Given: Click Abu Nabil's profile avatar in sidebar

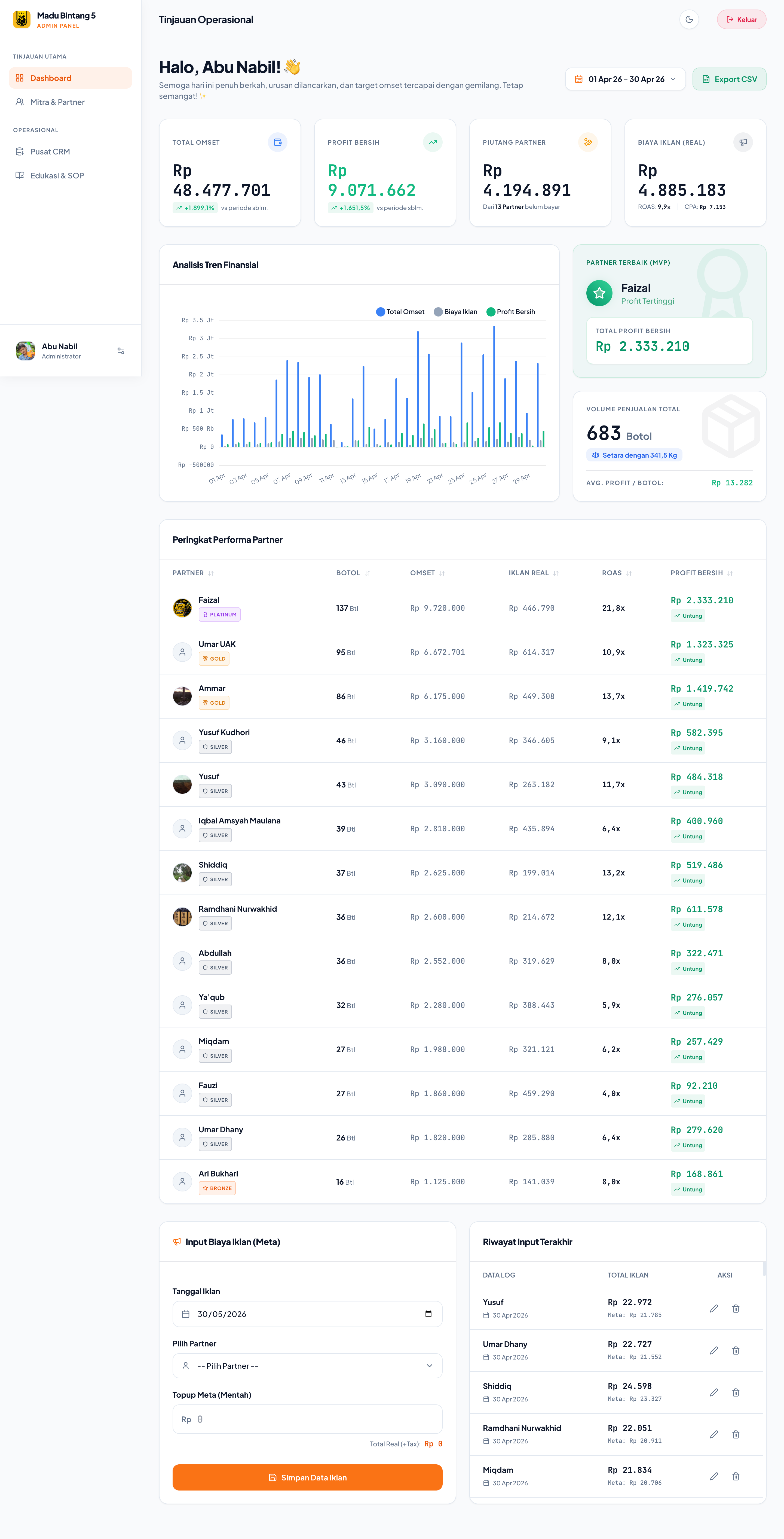Looking at the screenshot, I should point(26,351).
